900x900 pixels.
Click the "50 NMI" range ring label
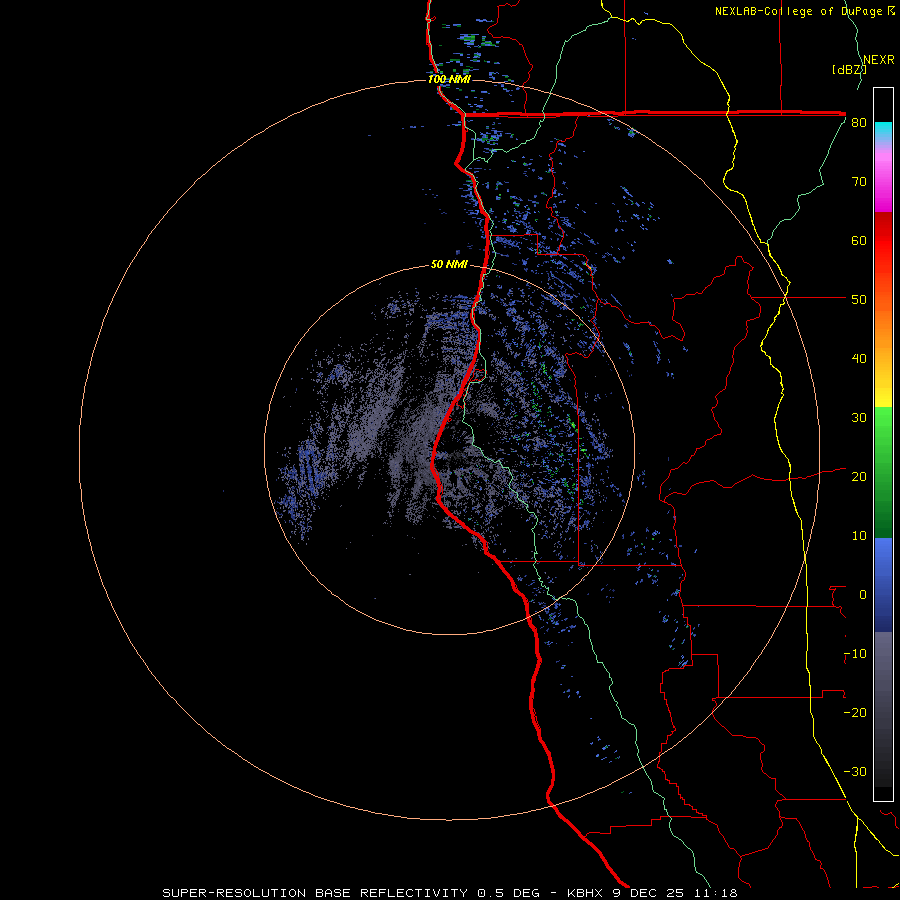tap(449, 265)
